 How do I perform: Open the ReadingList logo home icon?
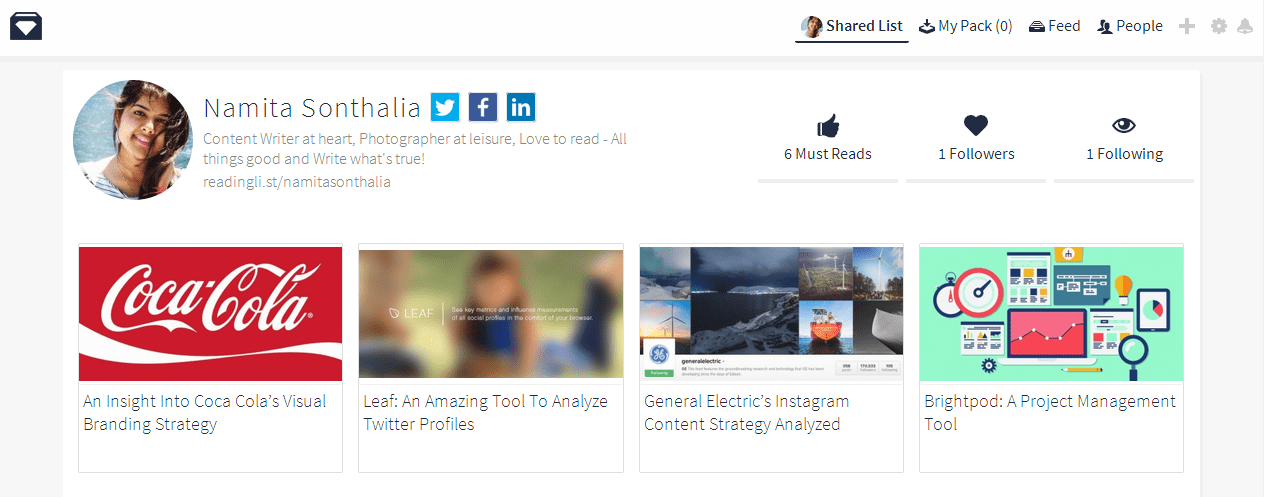[x=26, y=25]
